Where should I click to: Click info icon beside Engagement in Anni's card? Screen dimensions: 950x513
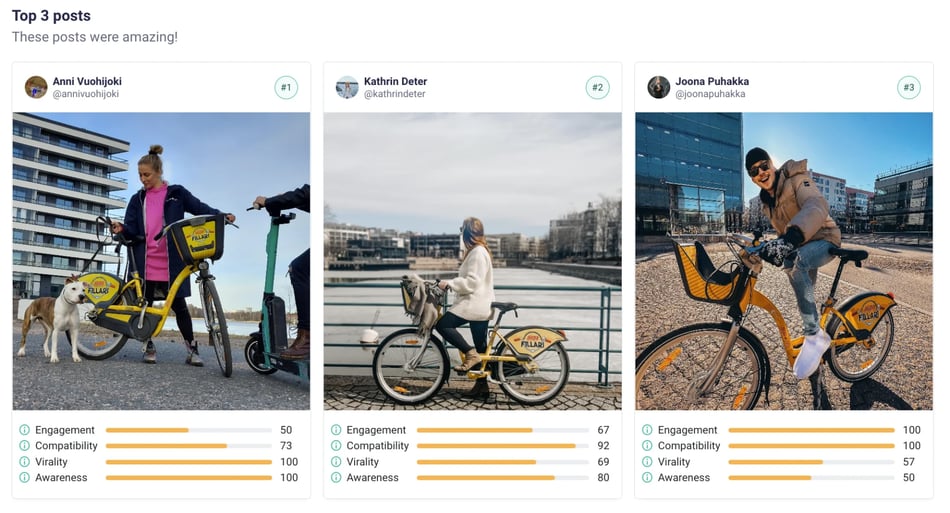click(24, 430)
